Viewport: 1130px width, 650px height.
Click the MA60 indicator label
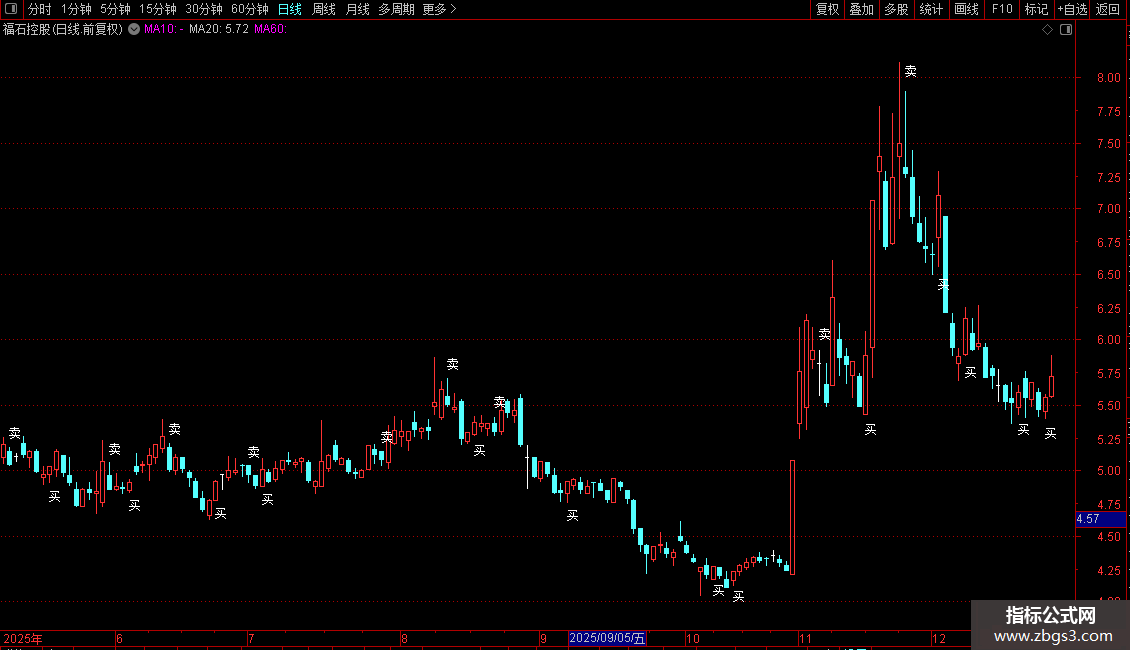pyautogui.click(x=270, y=29)
